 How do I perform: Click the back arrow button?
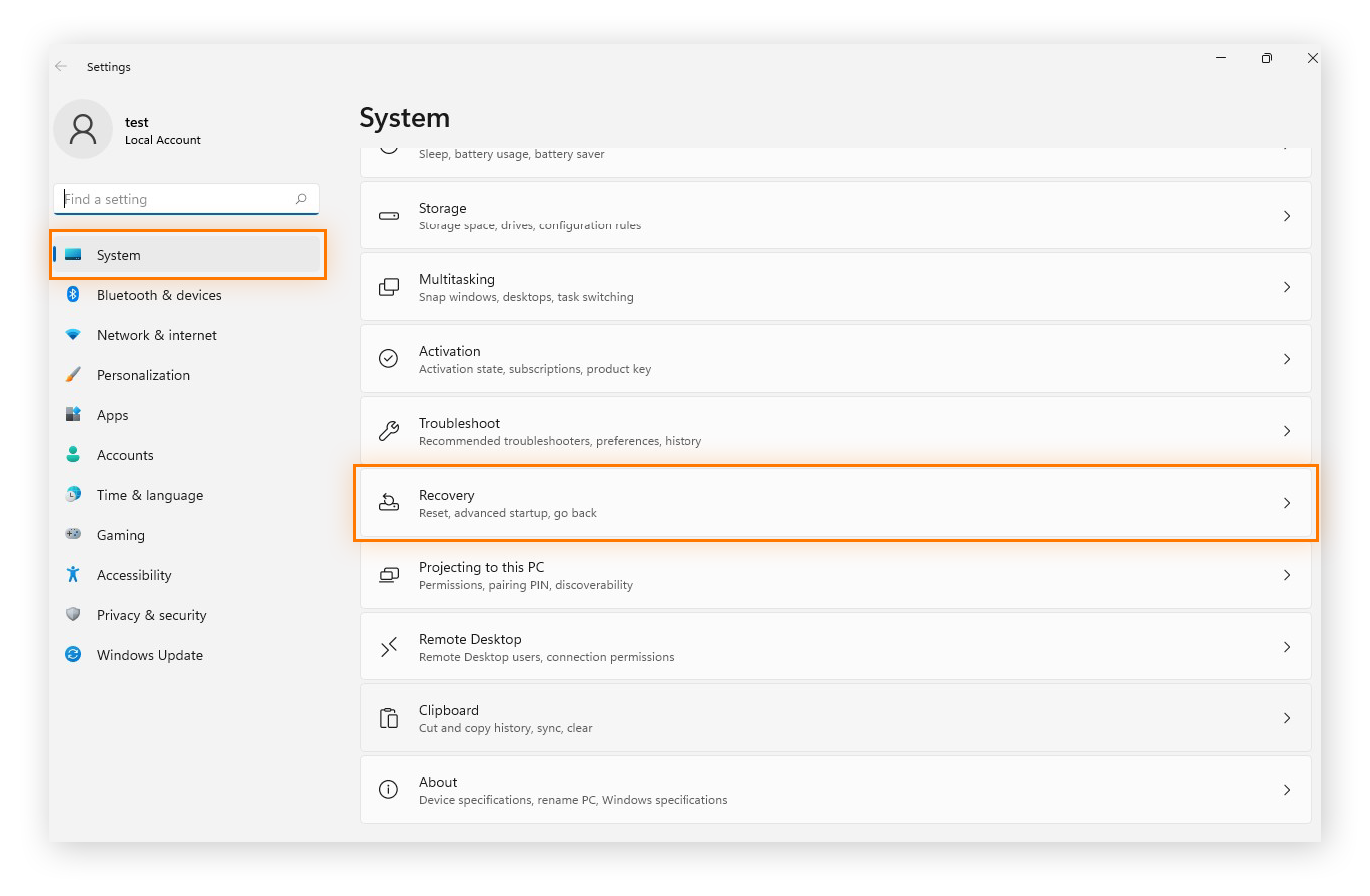61,66
